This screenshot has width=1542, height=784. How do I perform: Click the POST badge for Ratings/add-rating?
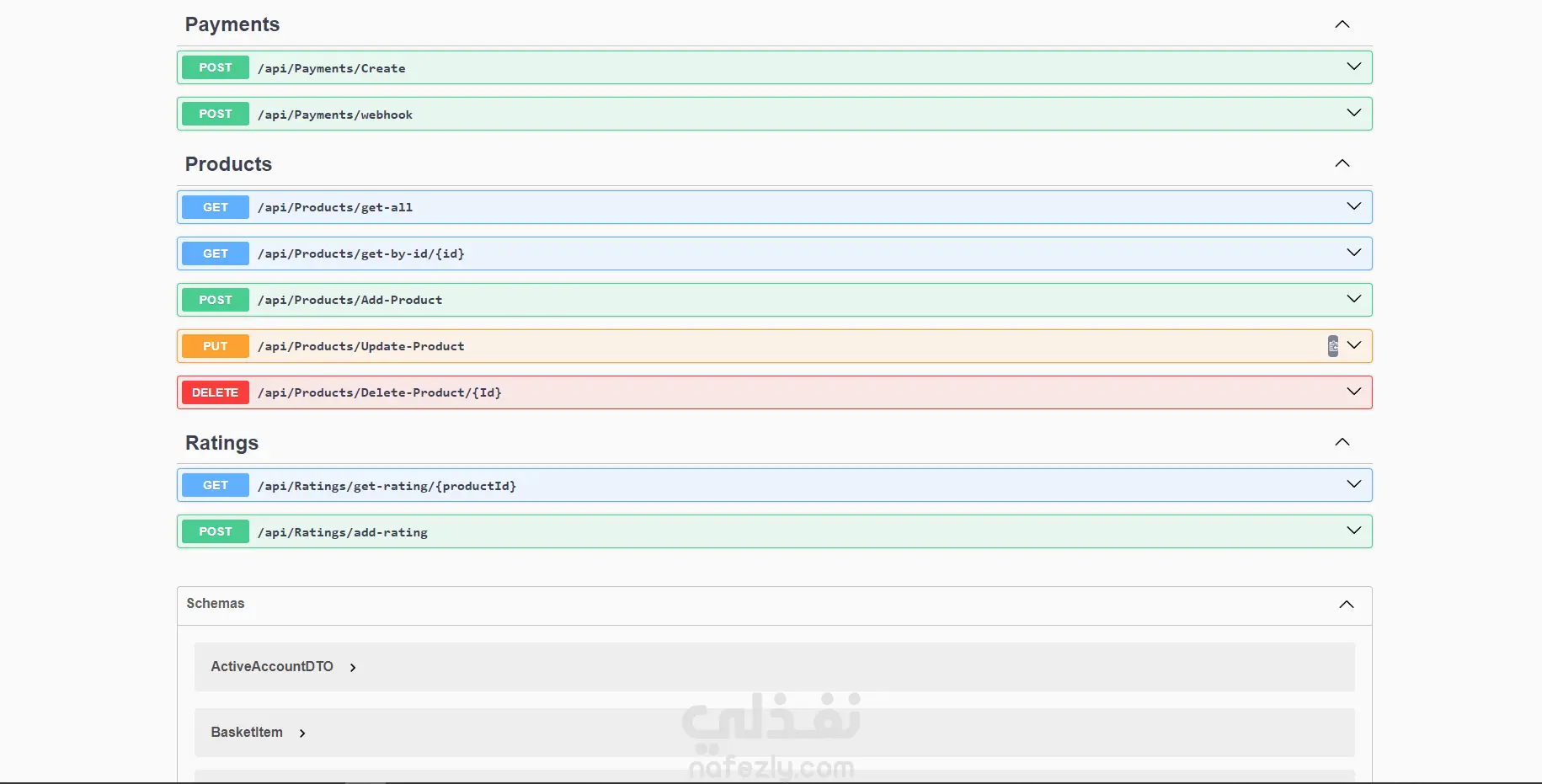click(216, 531)
